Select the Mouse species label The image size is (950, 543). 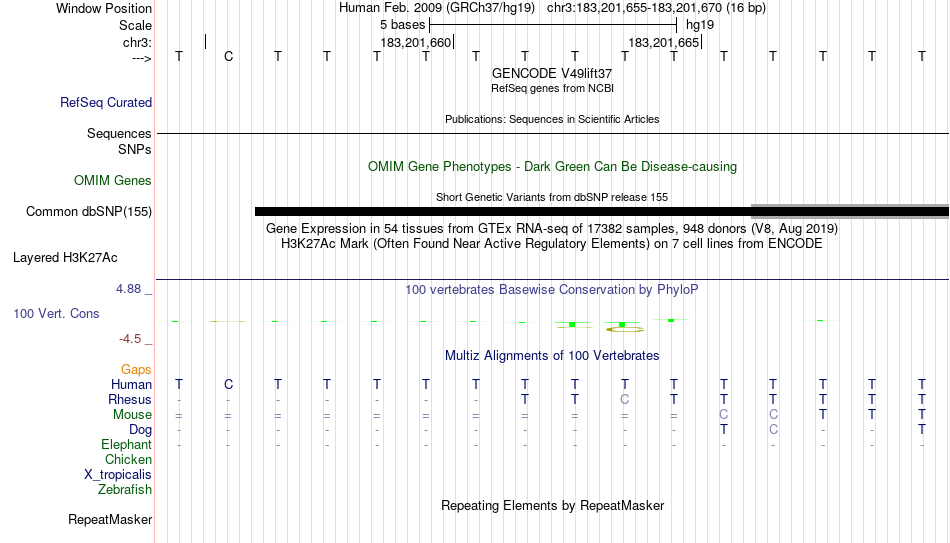pyautogui.click(x=132, y=415)
